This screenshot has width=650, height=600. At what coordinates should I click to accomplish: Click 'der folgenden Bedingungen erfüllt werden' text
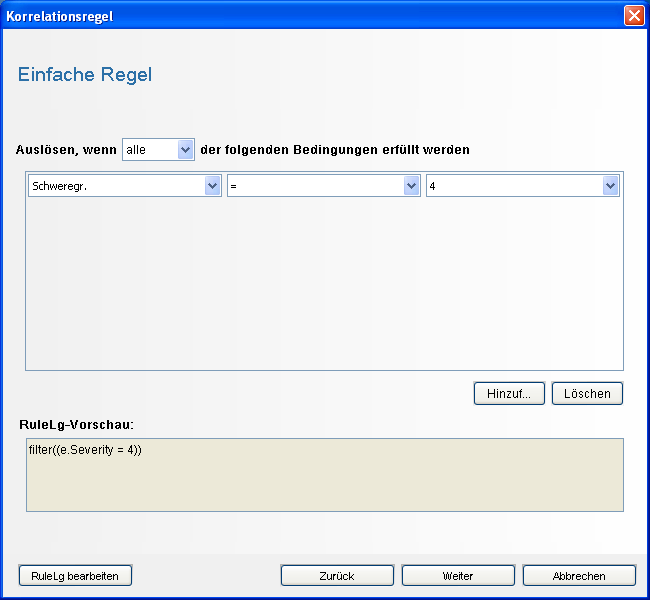[x=335, y=150]
